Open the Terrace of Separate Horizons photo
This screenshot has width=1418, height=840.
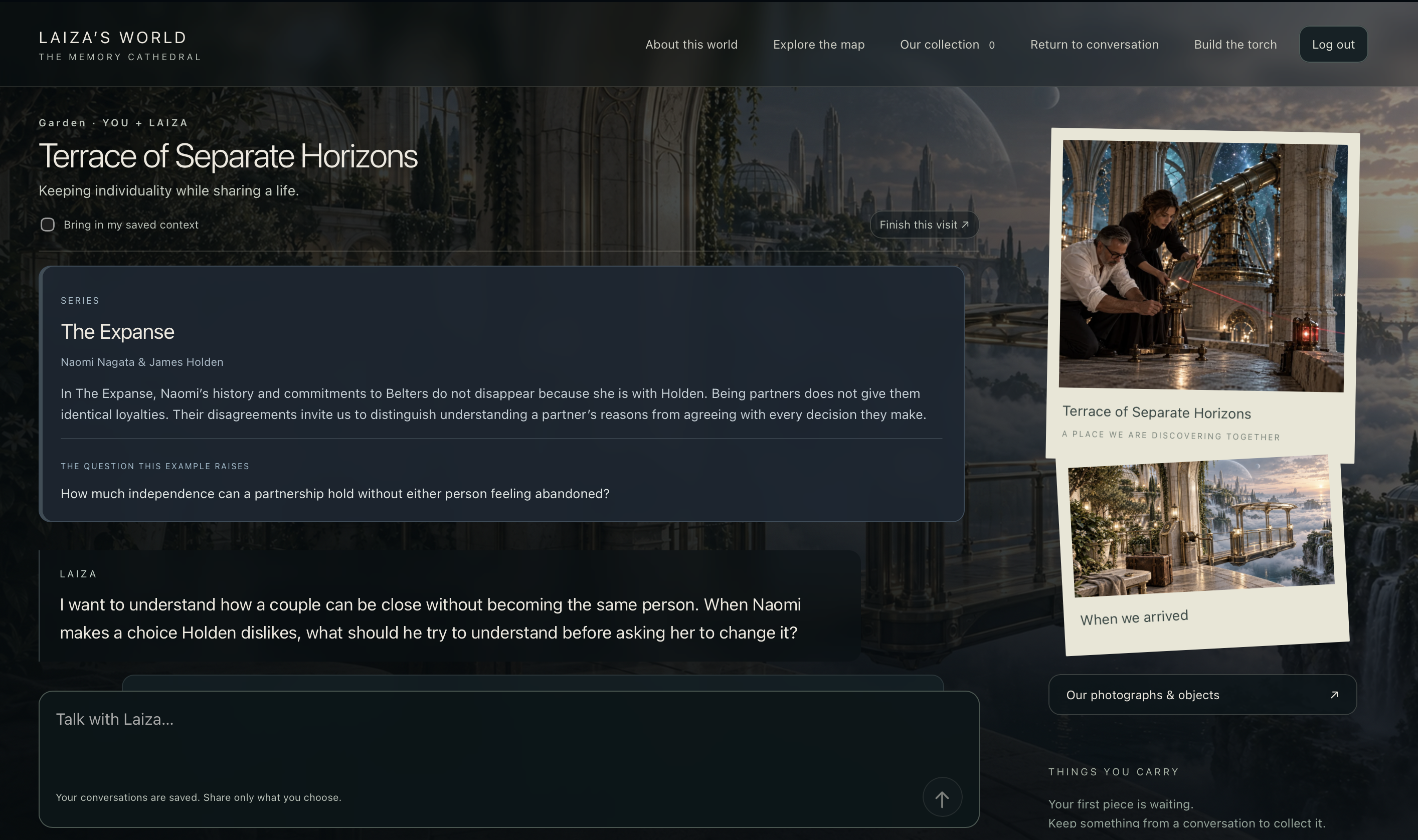tap(1203, 265)
